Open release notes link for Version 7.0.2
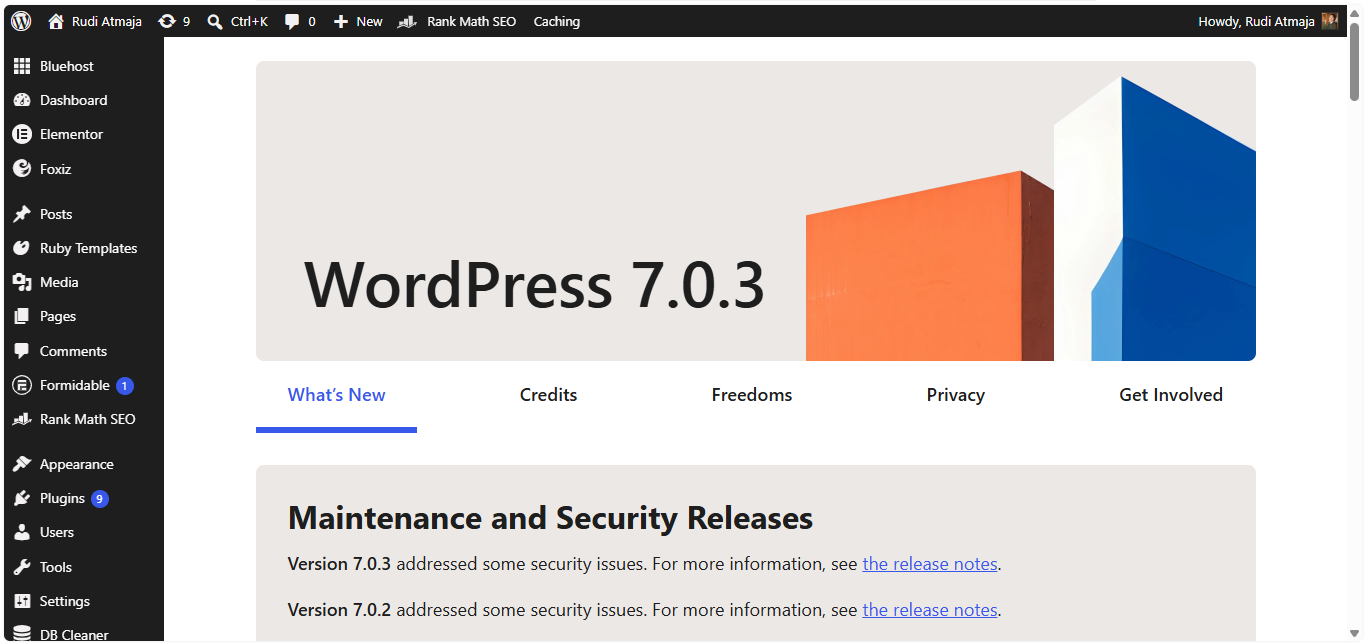Image resolution: width=1365 pixels, height=643 pixels. click(x=930, y=610)
